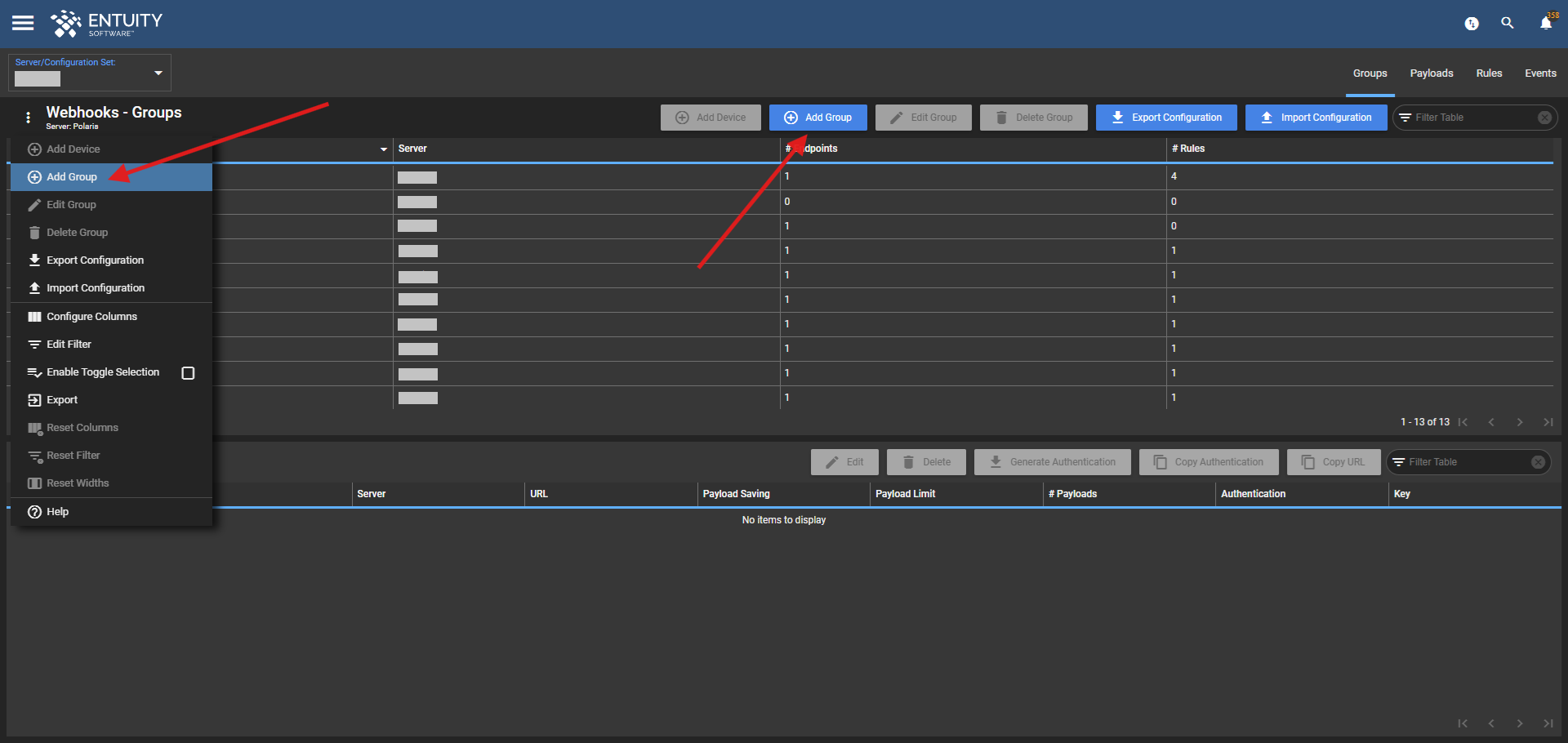Go to first page of groups table

coord(1463,422)
